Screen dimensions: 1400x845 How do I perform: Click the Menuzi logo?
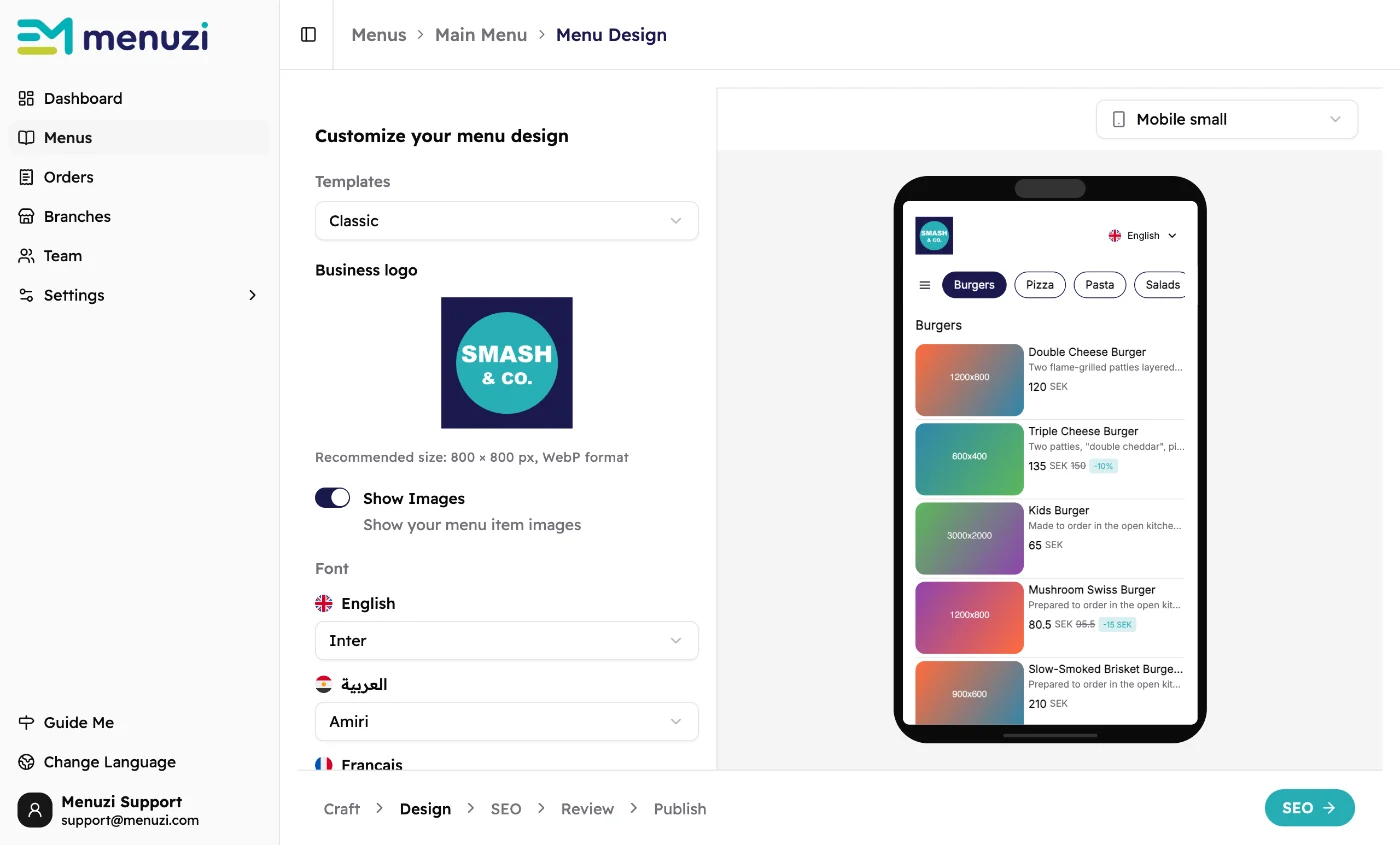(113, 37)
